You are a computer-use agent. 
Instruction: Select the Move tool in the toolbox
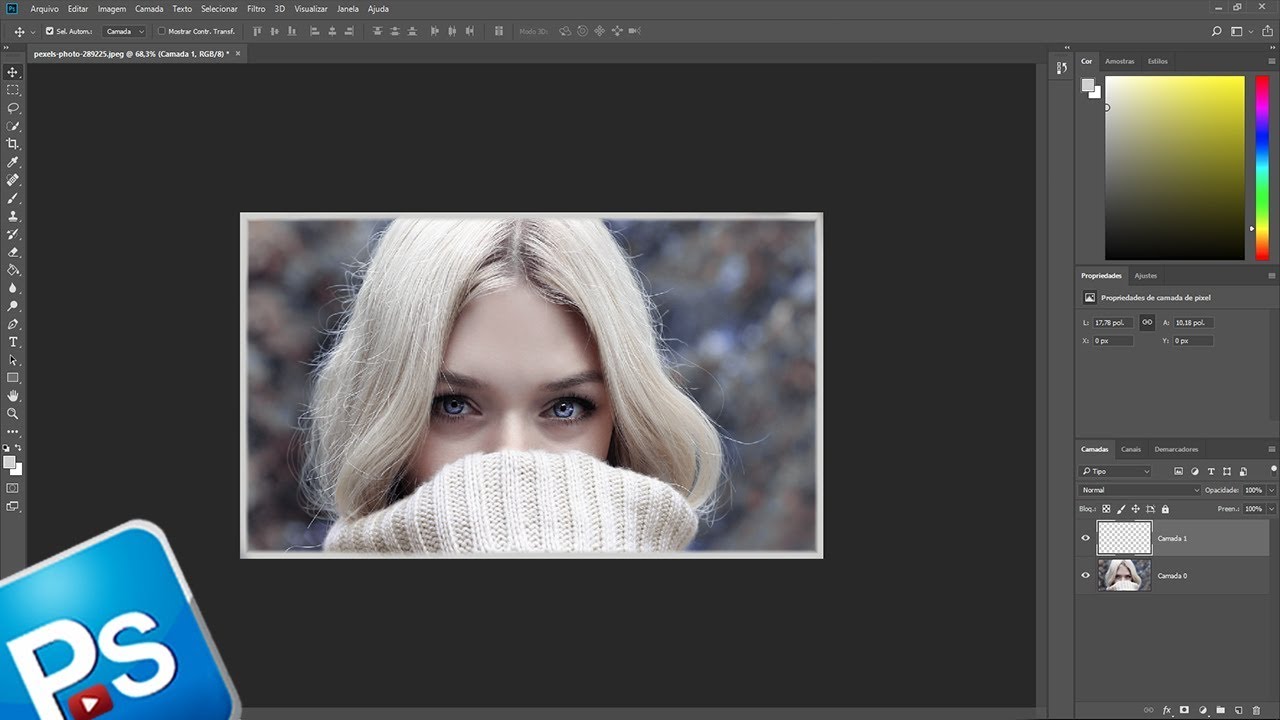(x=13, y=72)
